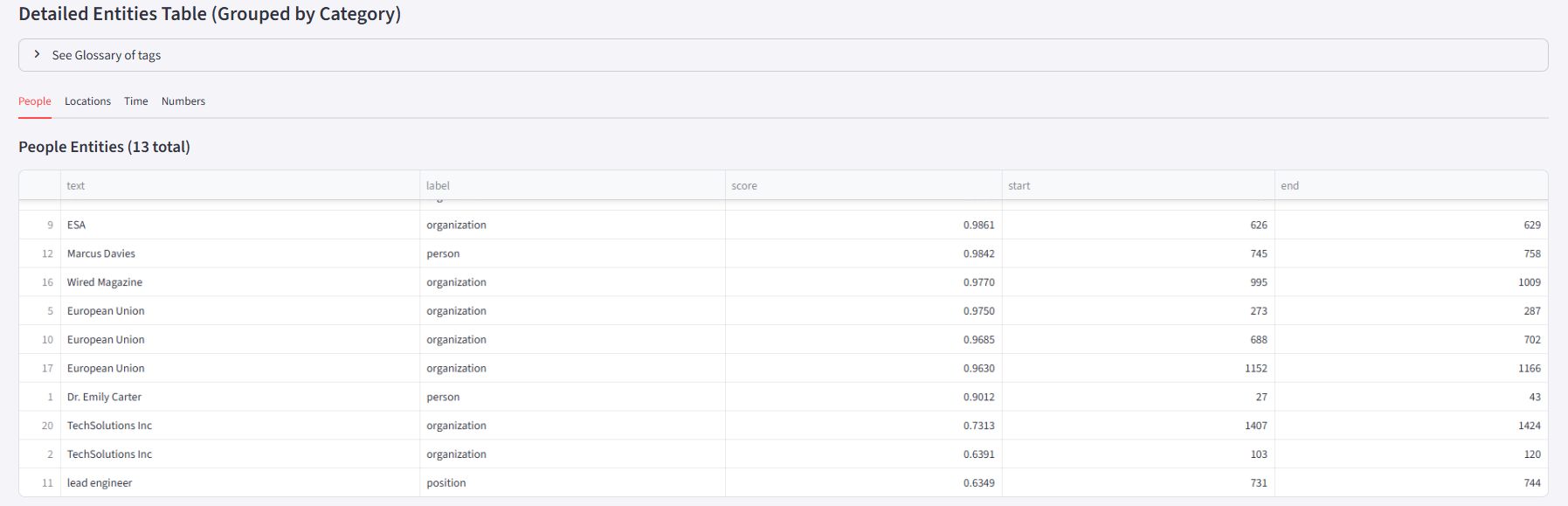This screenshot has height=506, width=1568.
Task: Click person label for Marcus Davies
Action: [572, 253]
